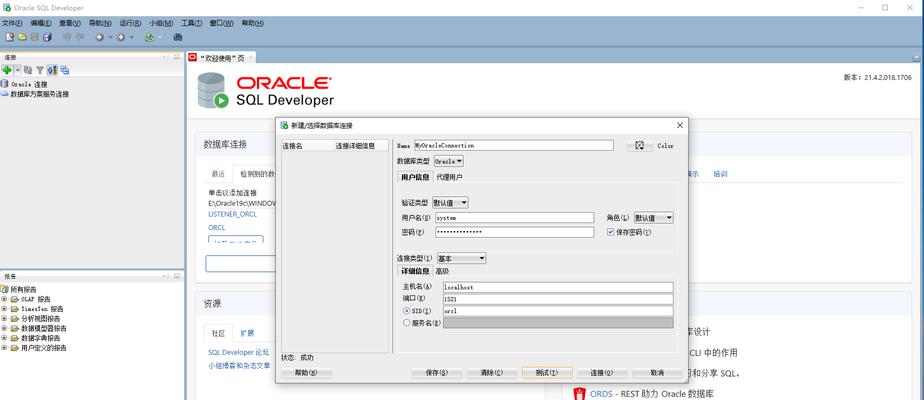924x400 pixels.
Task: Click the 主机名 localhost field
Action: (x=557, y=287)
